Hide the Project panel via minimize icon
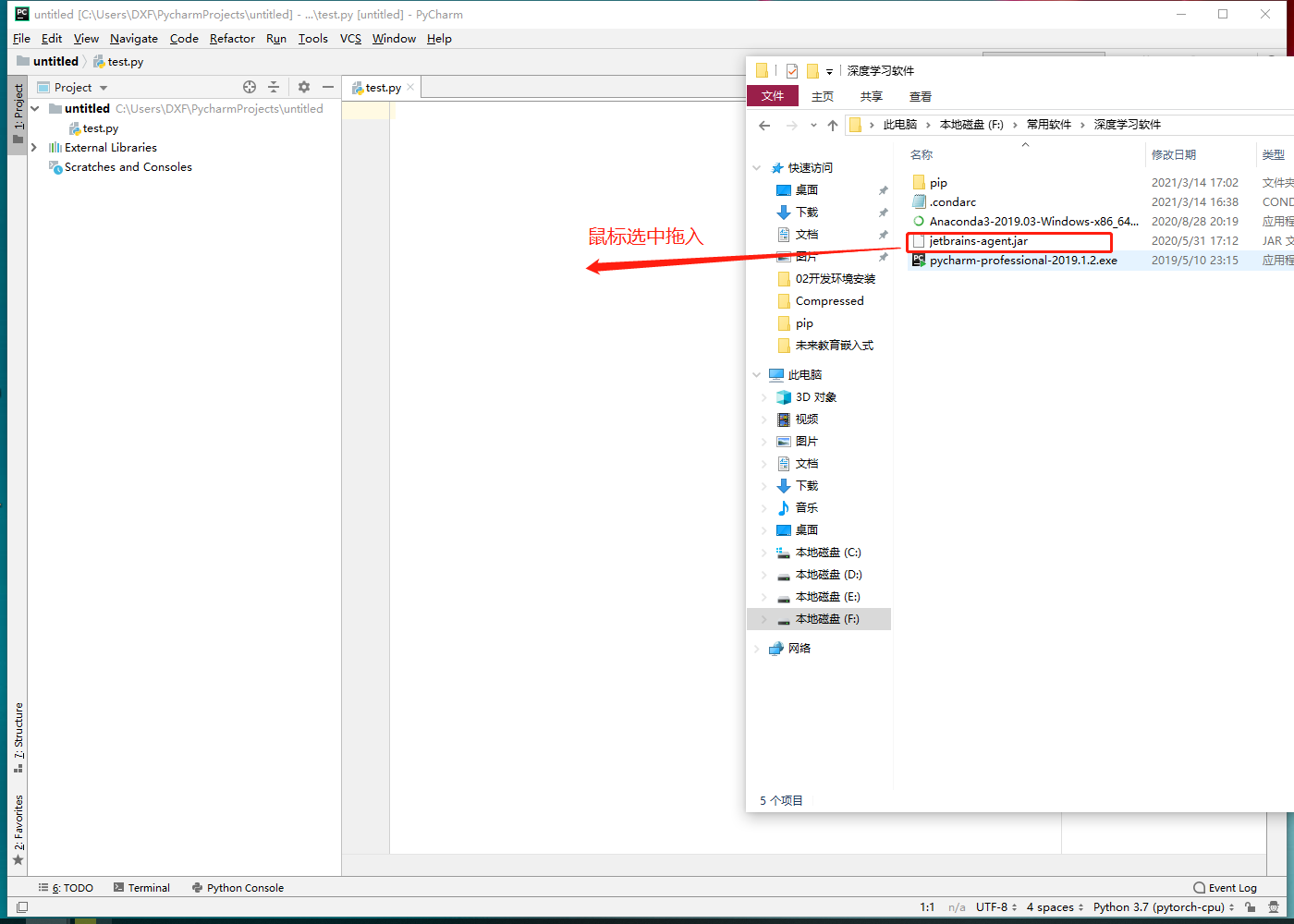1294x924 pixels. coord(328,86)
